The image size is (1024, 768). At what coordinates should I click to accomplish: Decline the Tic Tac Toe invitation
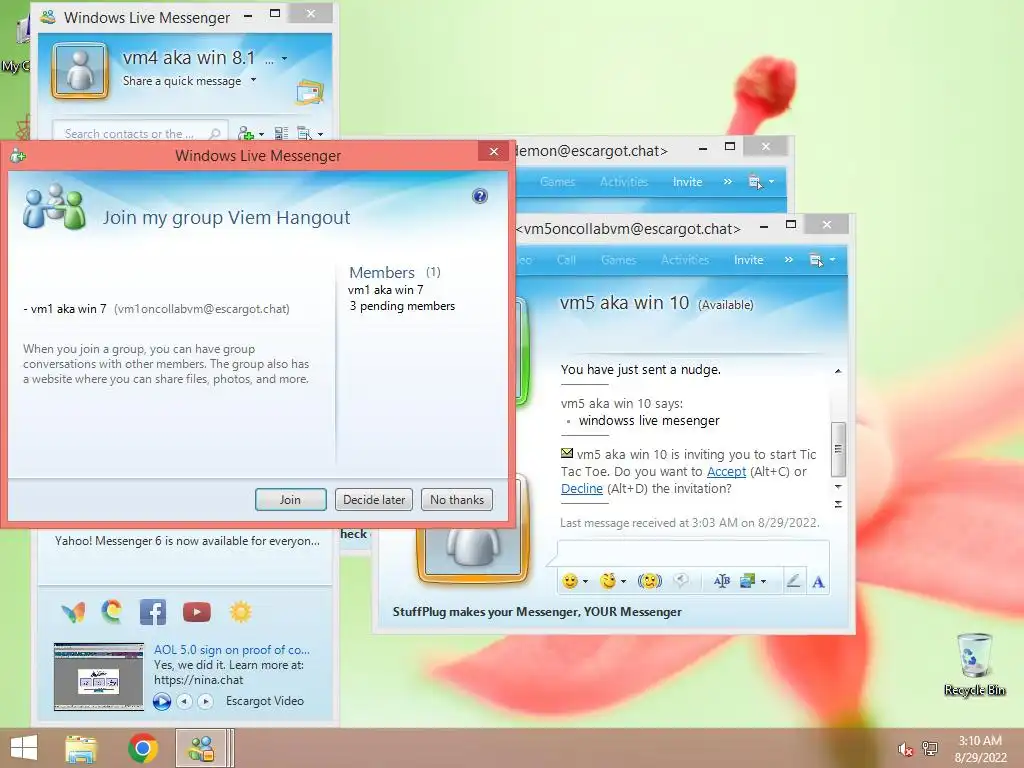tap(581, 488)
